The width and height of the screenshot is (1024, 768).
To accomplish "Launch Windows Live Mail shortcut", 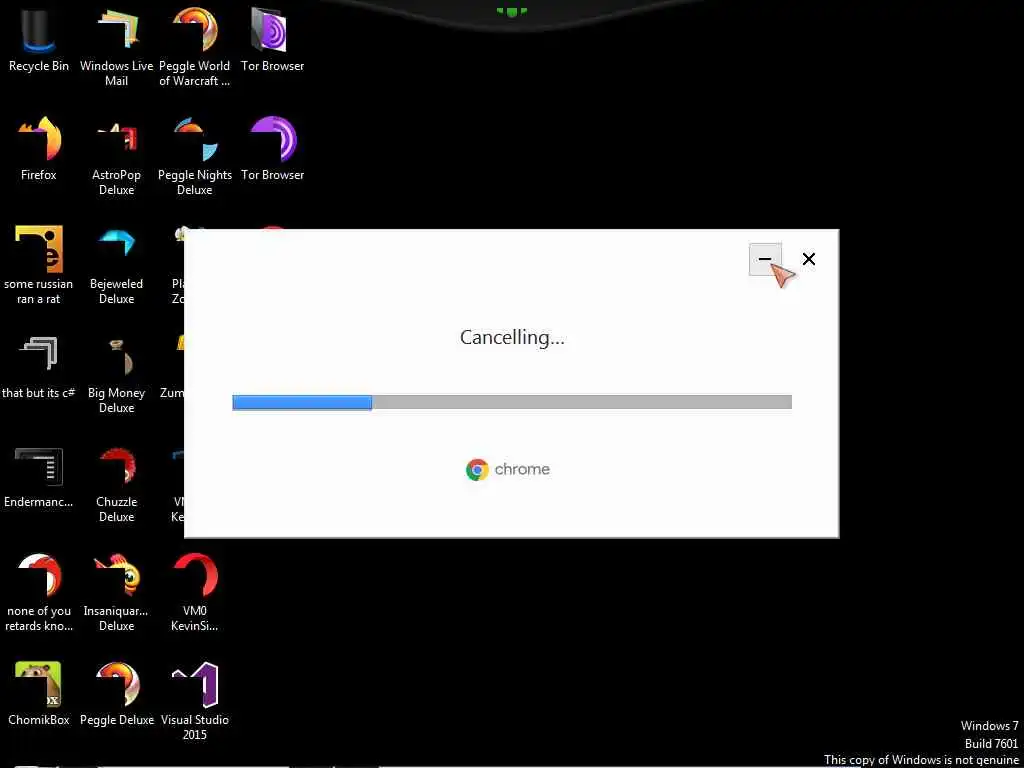I will point(116,46).
